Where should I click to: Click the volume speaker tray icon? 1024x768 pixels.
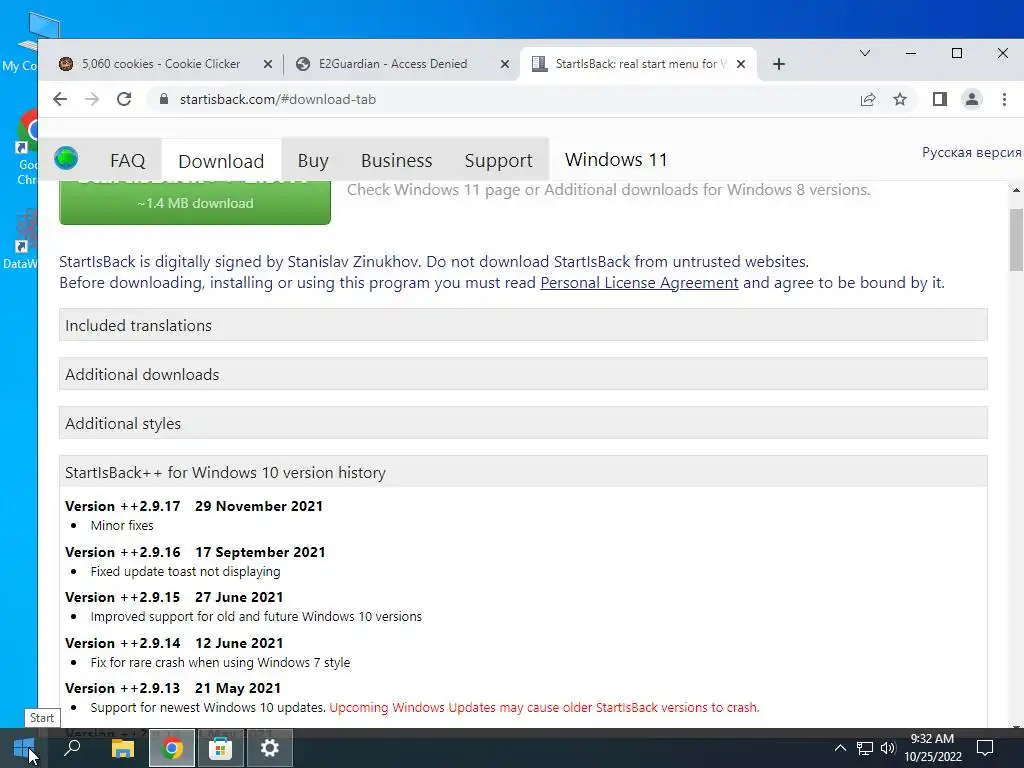tap(888, 748)
